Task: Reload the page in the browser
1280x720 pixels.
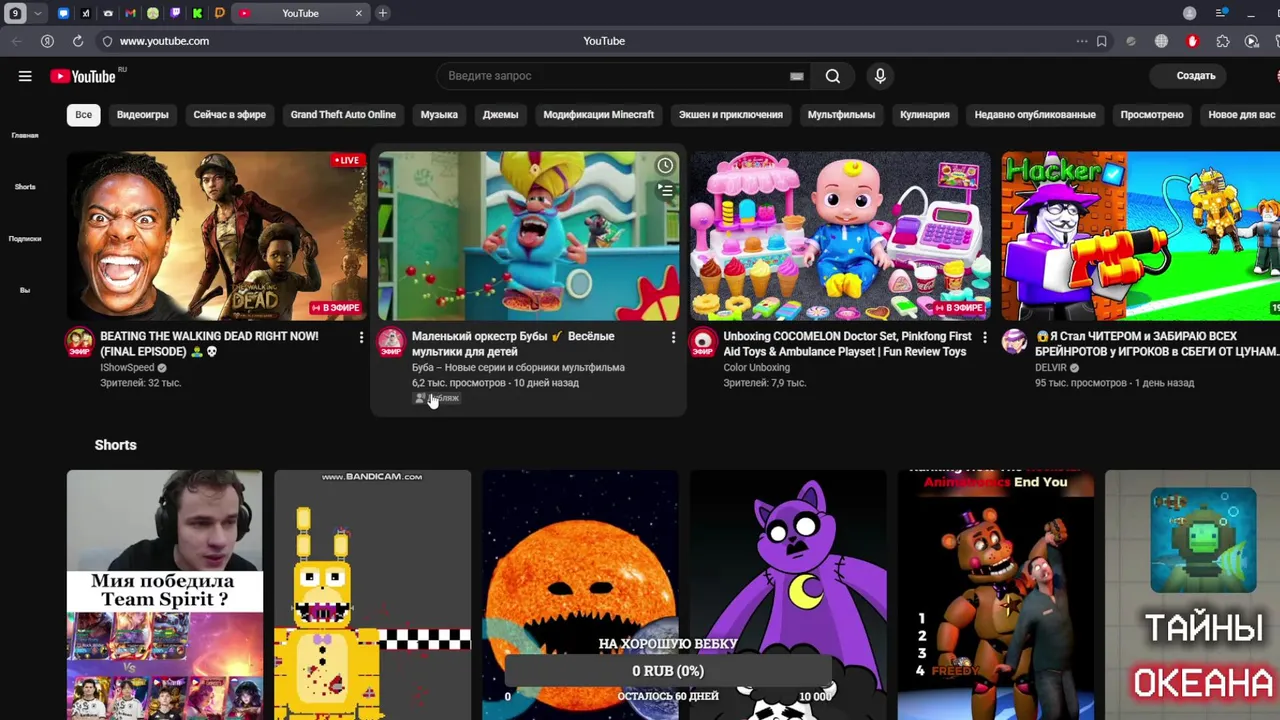Action: 78,41
